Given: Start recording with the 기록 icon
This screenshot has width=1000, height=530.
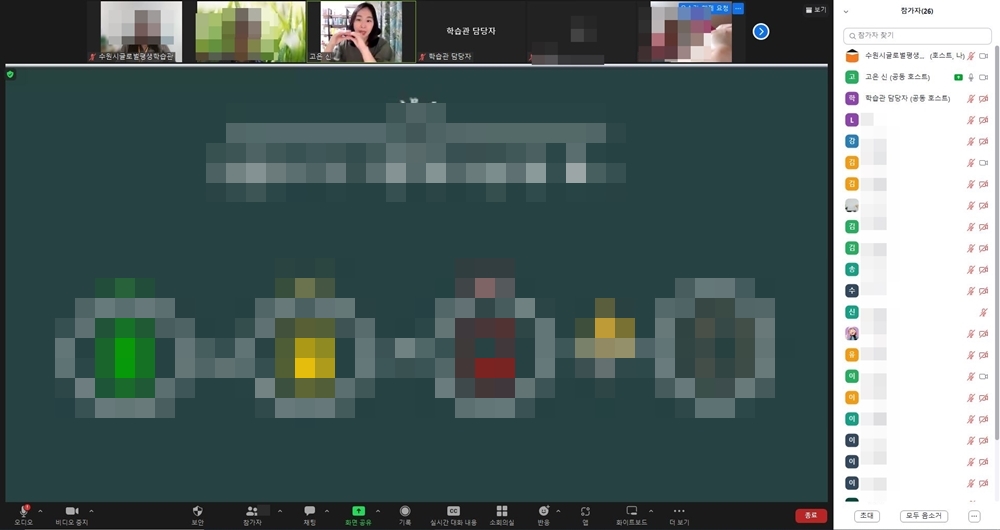Looking at the screenshot, I should tap(405, 511).
